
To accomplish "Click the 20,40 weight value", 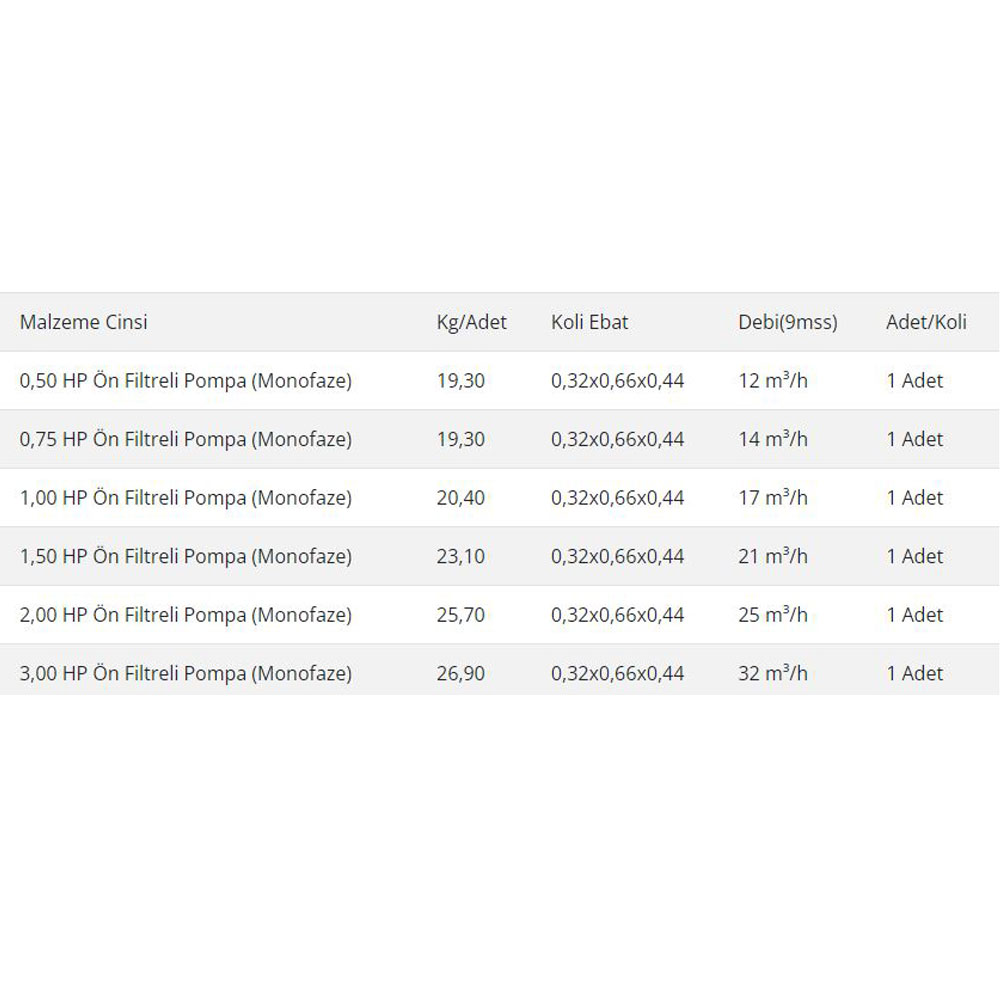I will [x=460, y=498].
